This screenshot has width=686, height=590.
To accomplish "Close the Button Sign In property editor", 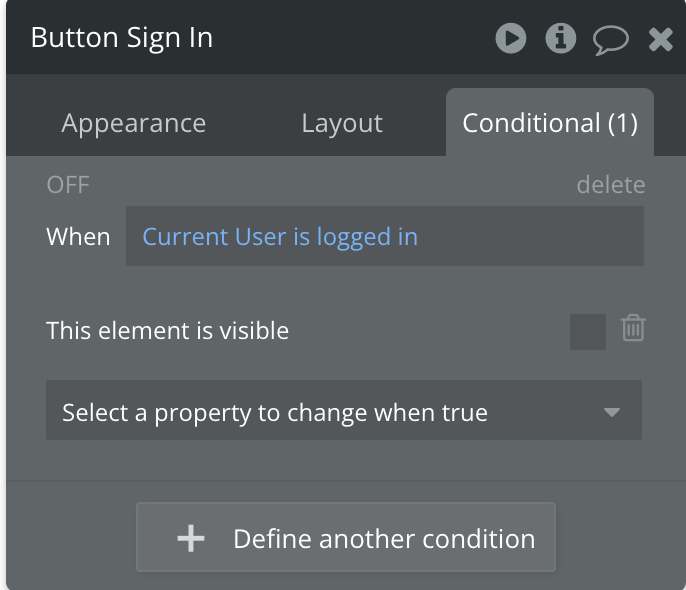I will (x=660, y=39).
